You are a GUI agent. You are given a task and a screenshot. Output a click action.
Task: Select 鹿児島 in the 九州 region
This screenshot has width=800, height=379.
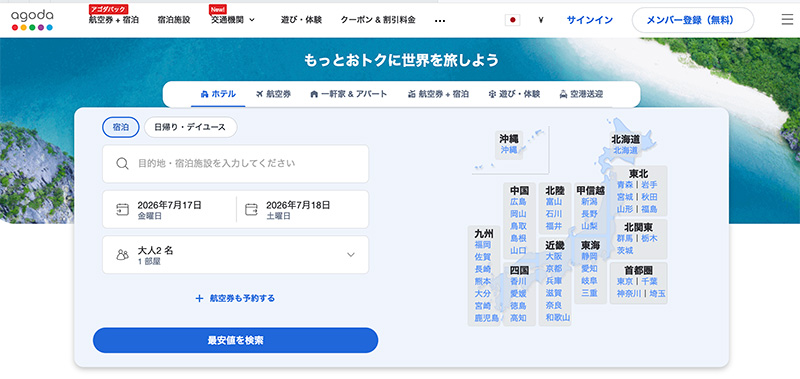click(487, 318)
